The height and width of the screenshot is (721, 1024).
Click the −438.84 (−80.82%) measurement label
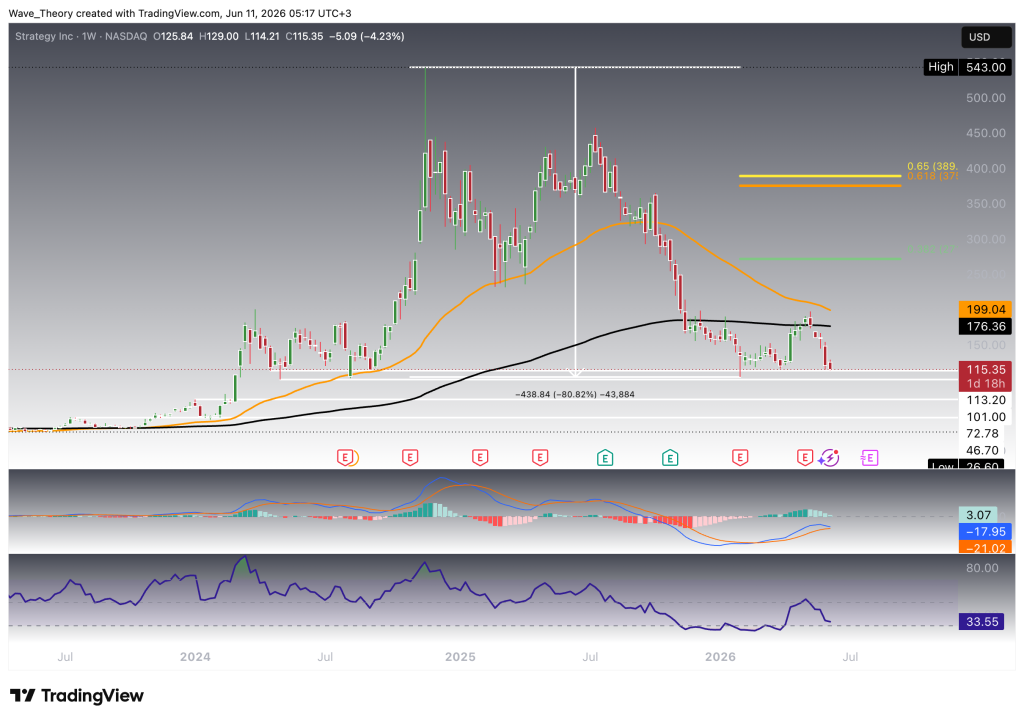[x=575, y=394]
